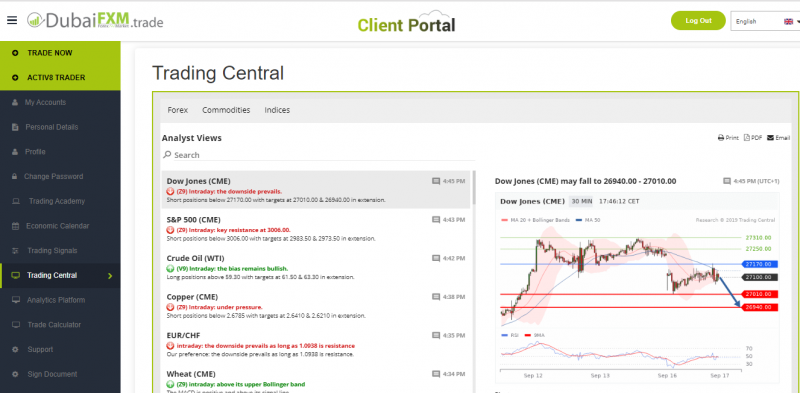Viewport: 800px width, 393px height.
Task: Open the Economic Calendar sidebar icon
Action: (15, 226)
